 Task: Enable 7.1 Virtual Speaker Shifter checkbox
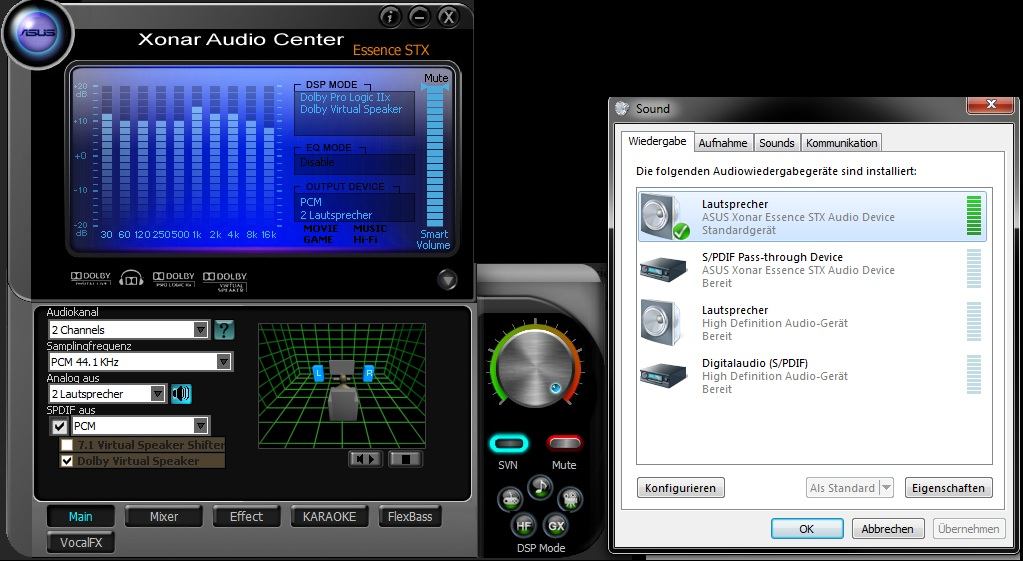[x=67, y=445]
